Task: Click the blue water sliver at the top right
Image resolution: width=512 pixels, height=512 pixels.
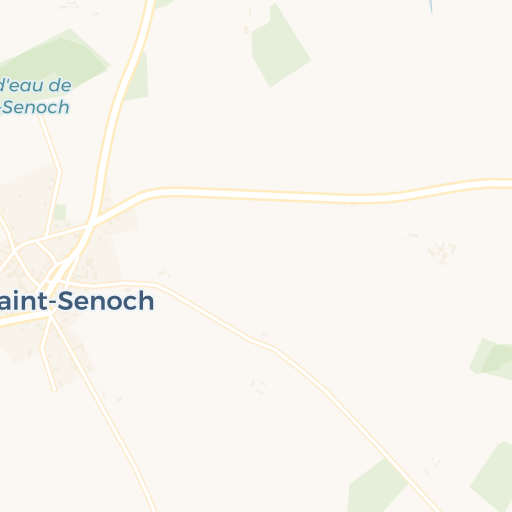Action: click(431, 7)
